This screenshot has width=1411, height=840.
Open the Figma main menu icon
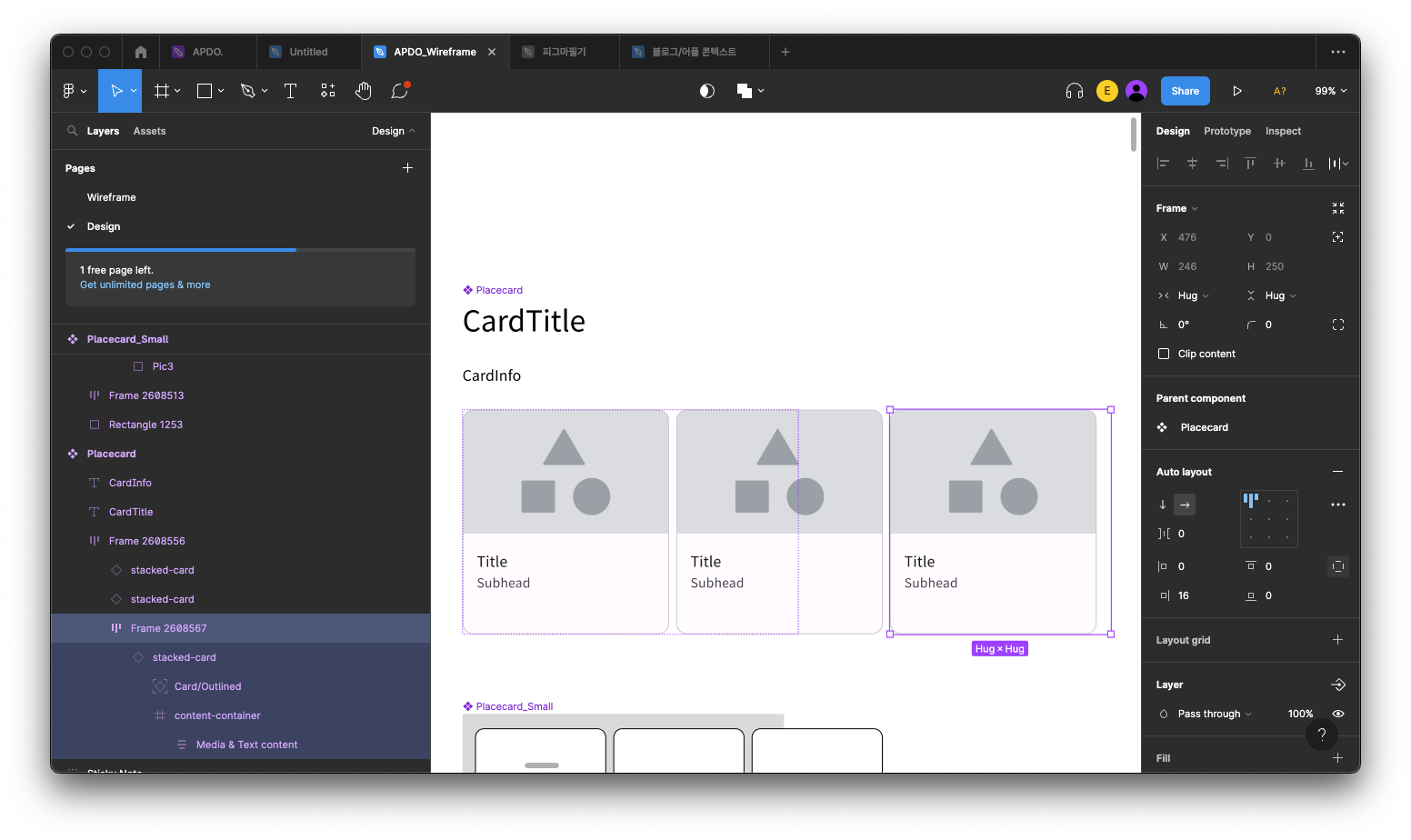point(69,91)
